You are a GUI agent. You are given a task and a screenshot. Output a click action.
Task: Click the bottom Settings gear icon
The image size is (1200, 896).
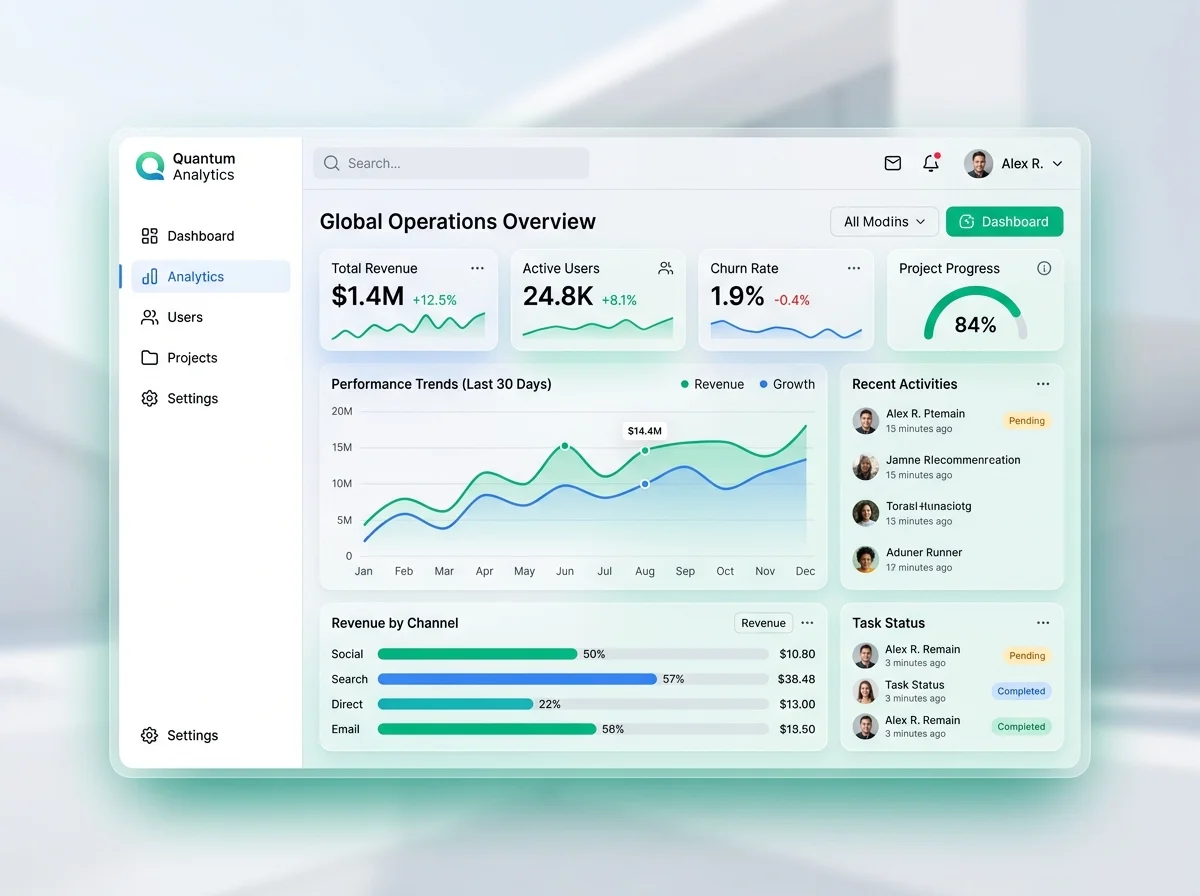[150, 735]
